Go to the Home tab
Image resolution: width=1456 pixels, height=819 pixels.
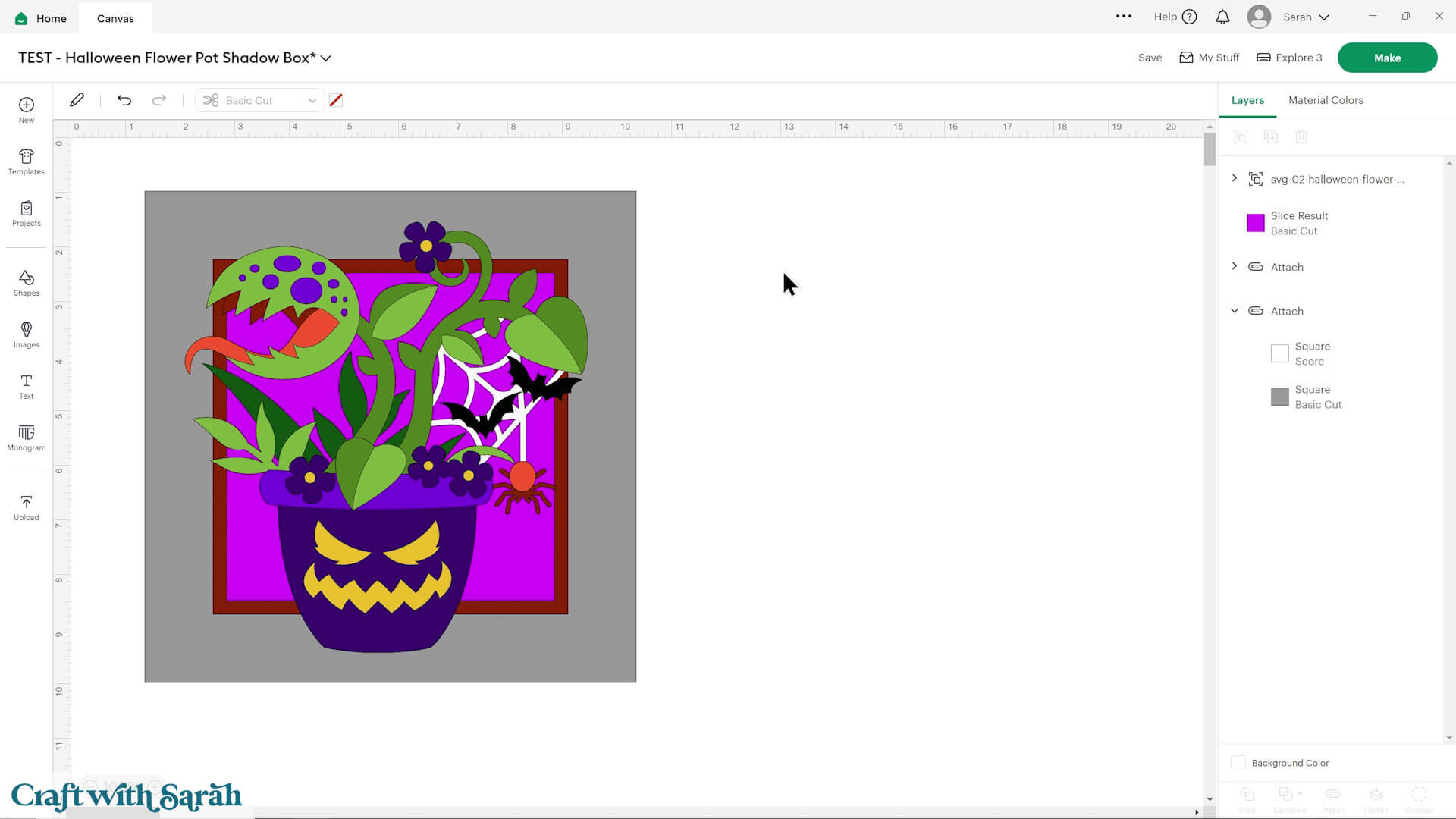click(41, 18)
